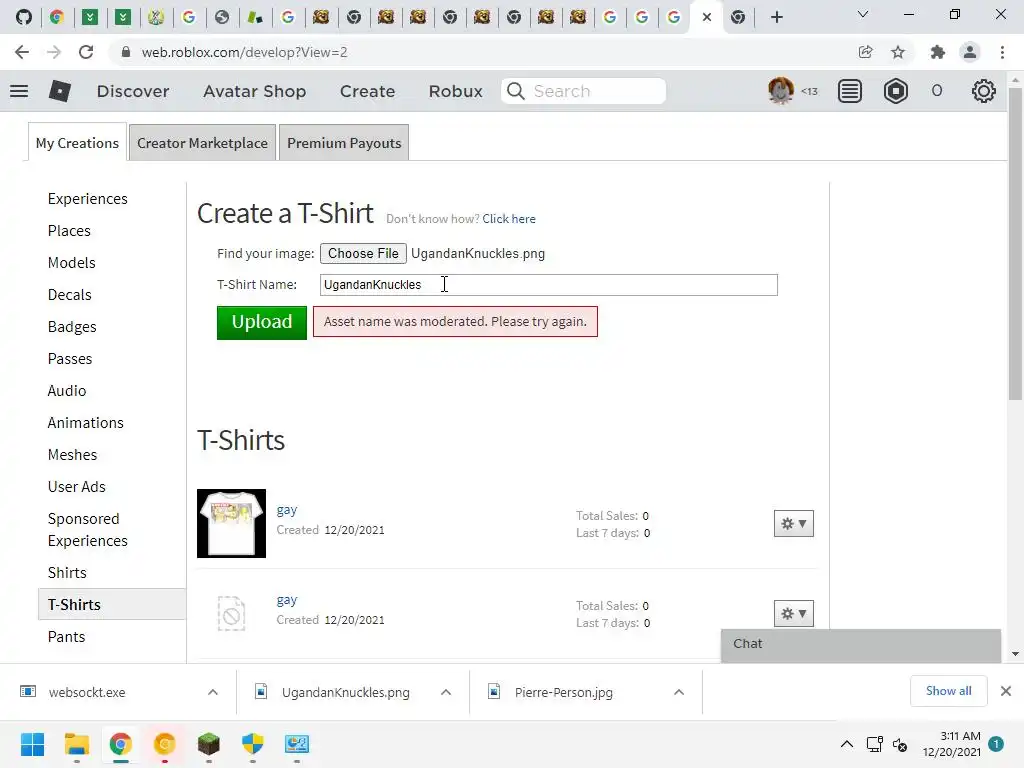Open the second gay T-shirt link

pyautogui.click(x=287, y=600)
